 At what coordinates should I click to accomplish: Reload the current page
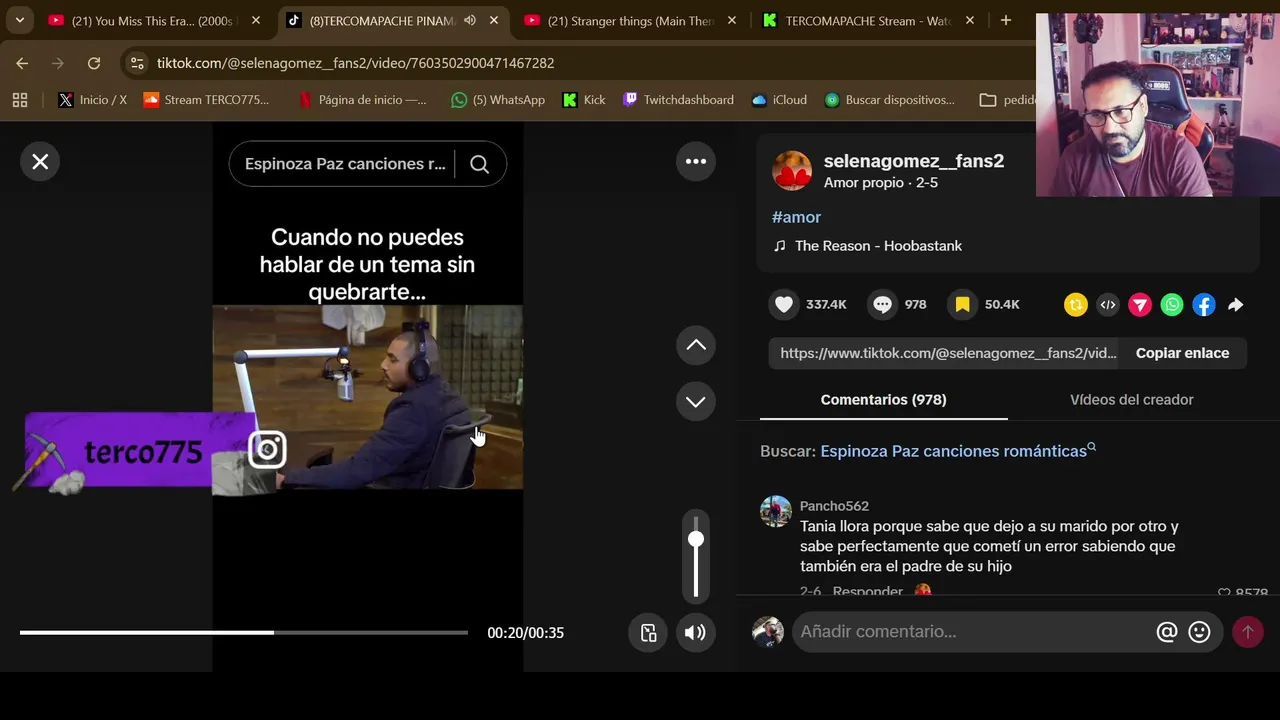(x=93, y=63)
